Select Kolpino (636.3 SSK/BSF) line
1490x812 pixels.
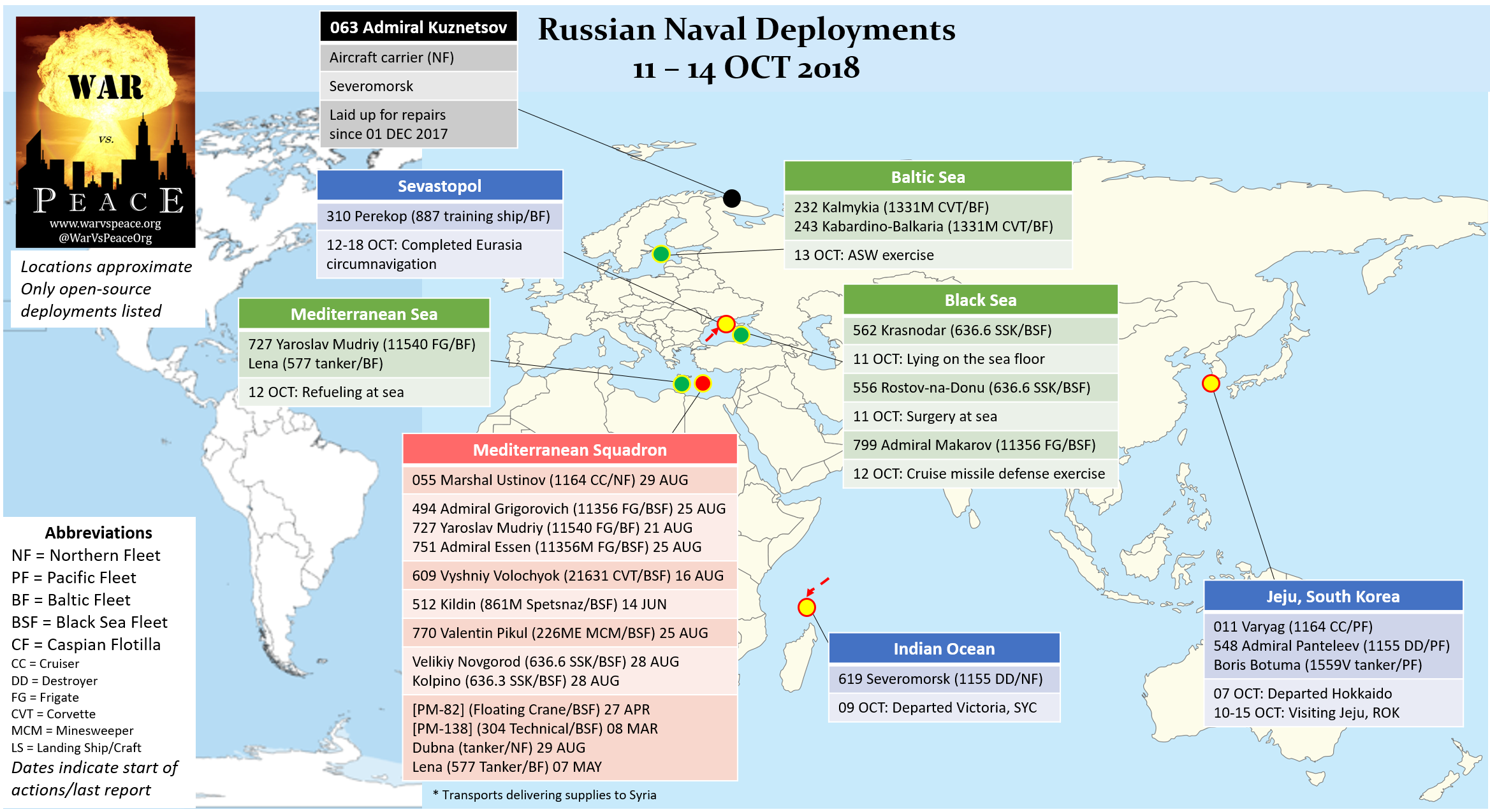515,681
